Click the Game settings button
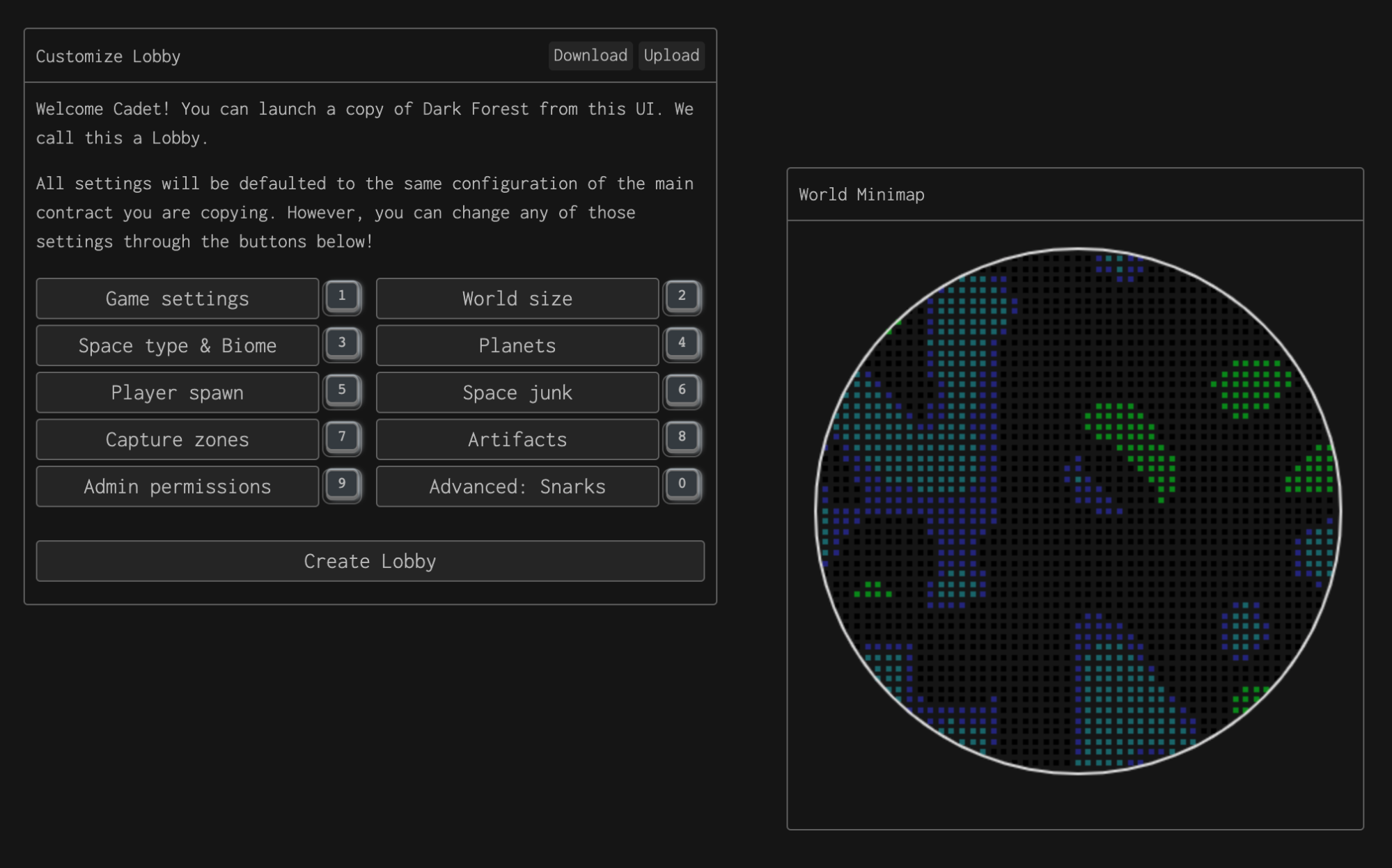The width and height of the screenshot is (1392, 868). (x=177, y=298)
